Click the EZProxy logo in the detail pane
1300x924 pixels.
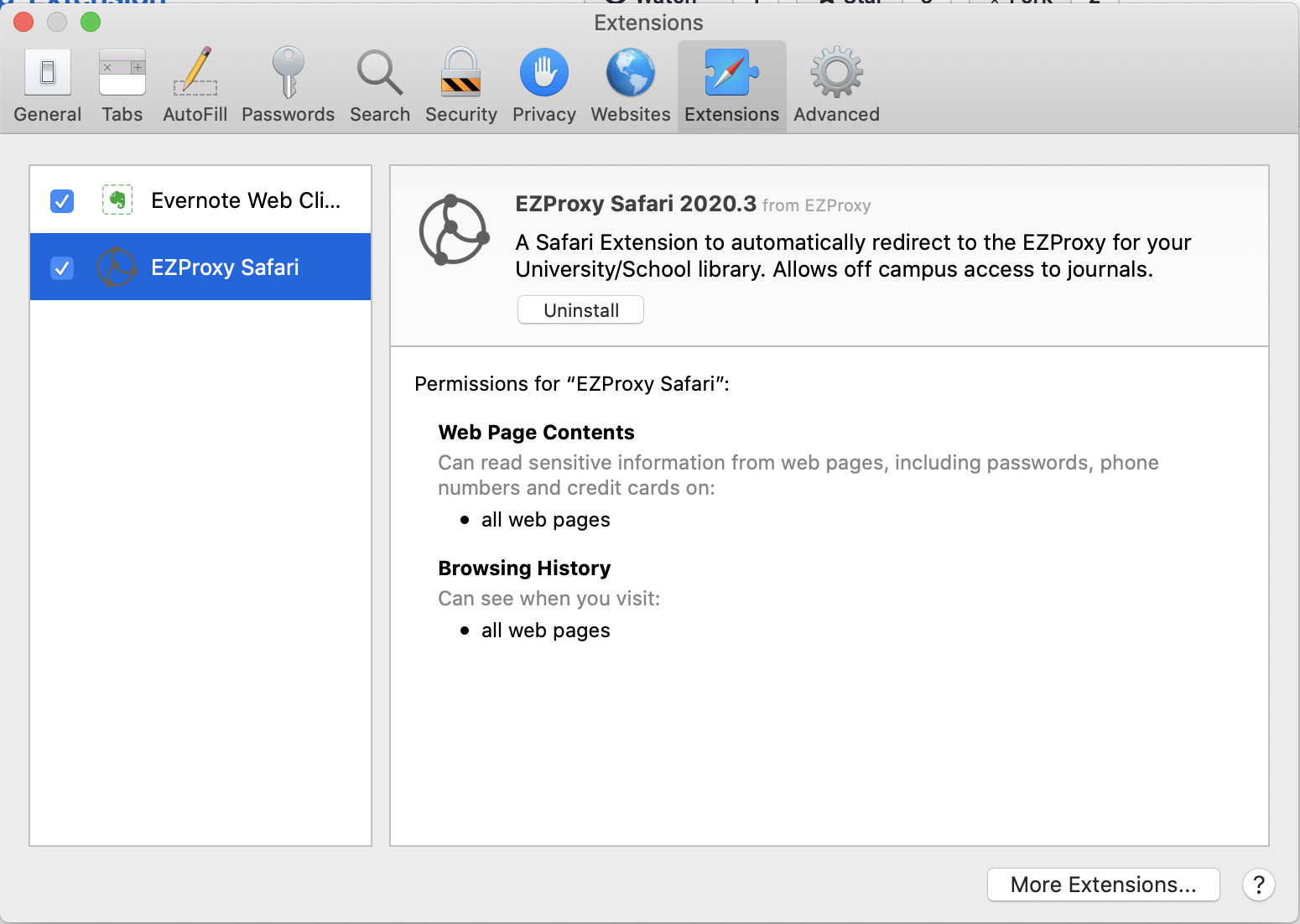454,231
